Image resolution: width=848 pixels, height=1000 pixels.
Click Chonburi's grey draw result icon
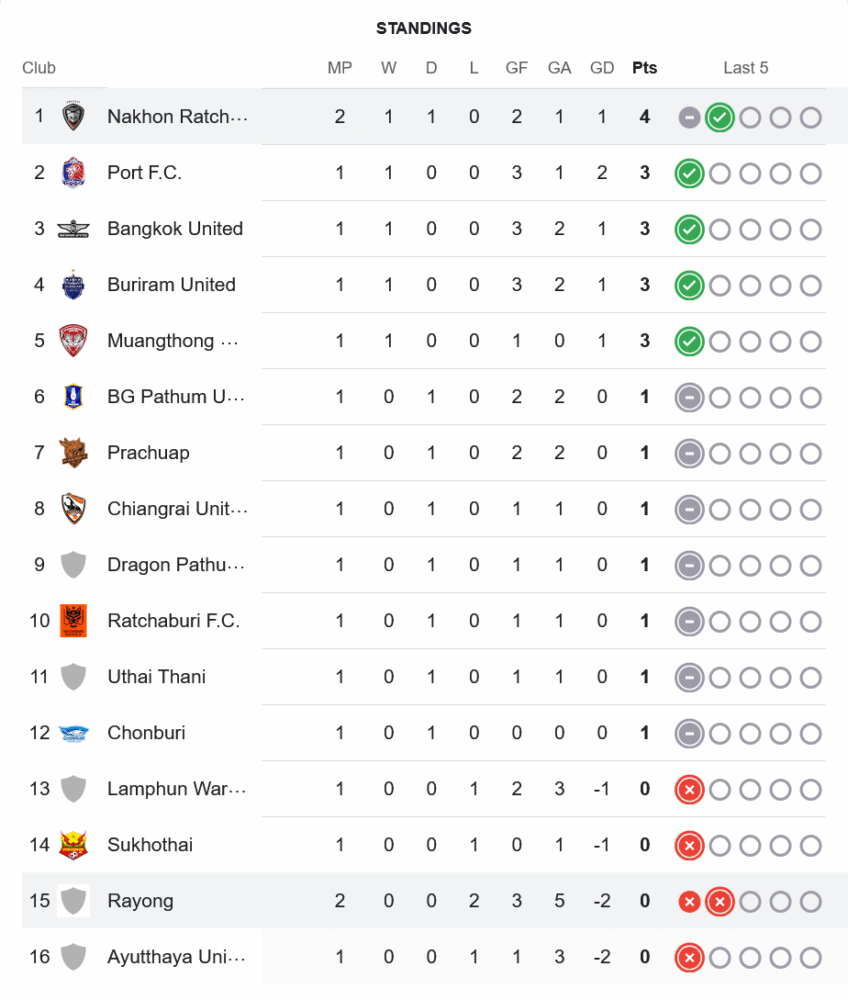click(688, 733)
